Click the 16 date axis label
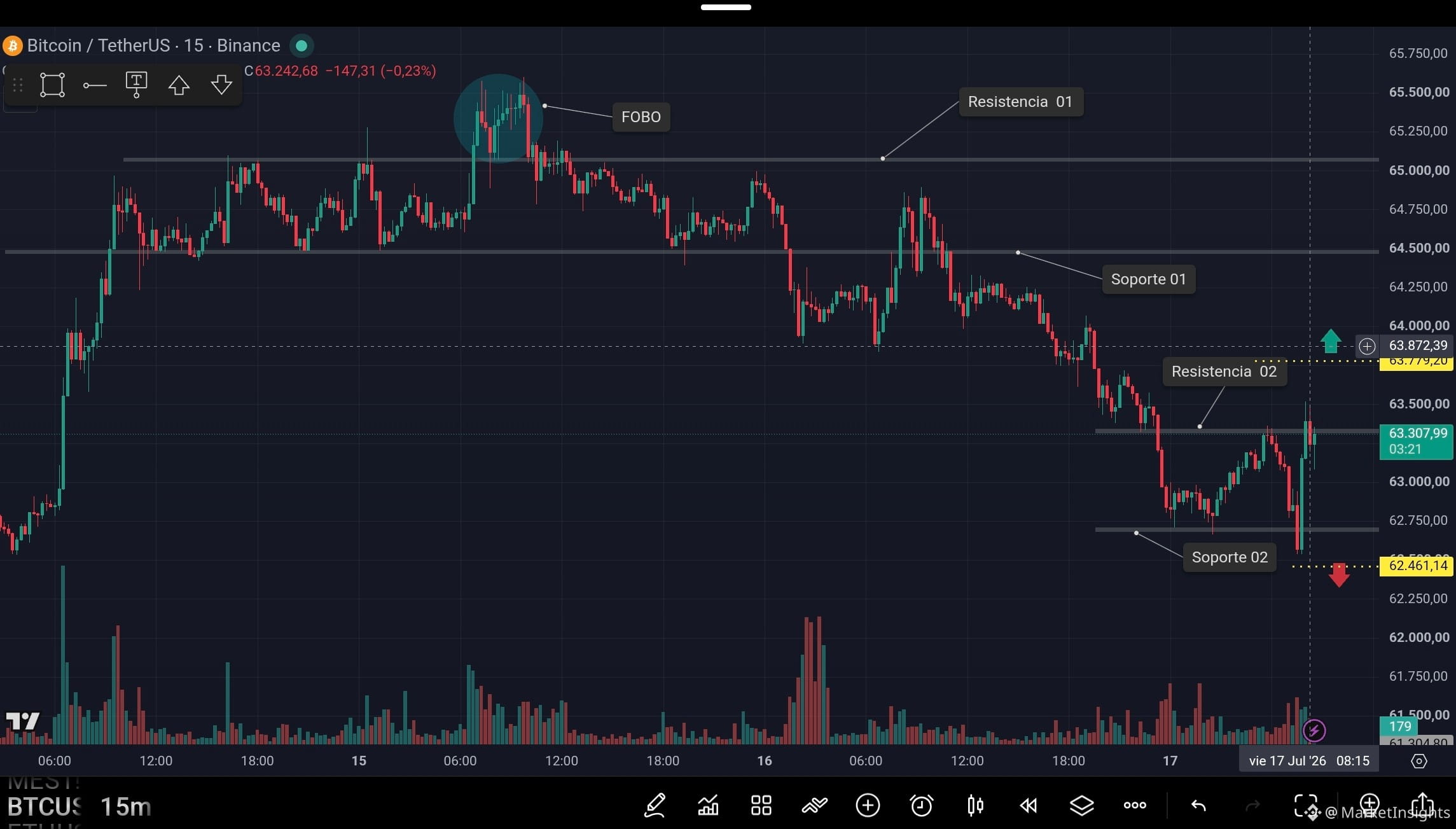The width and height of the screenshot is (1456, 829). click(764, 761)
